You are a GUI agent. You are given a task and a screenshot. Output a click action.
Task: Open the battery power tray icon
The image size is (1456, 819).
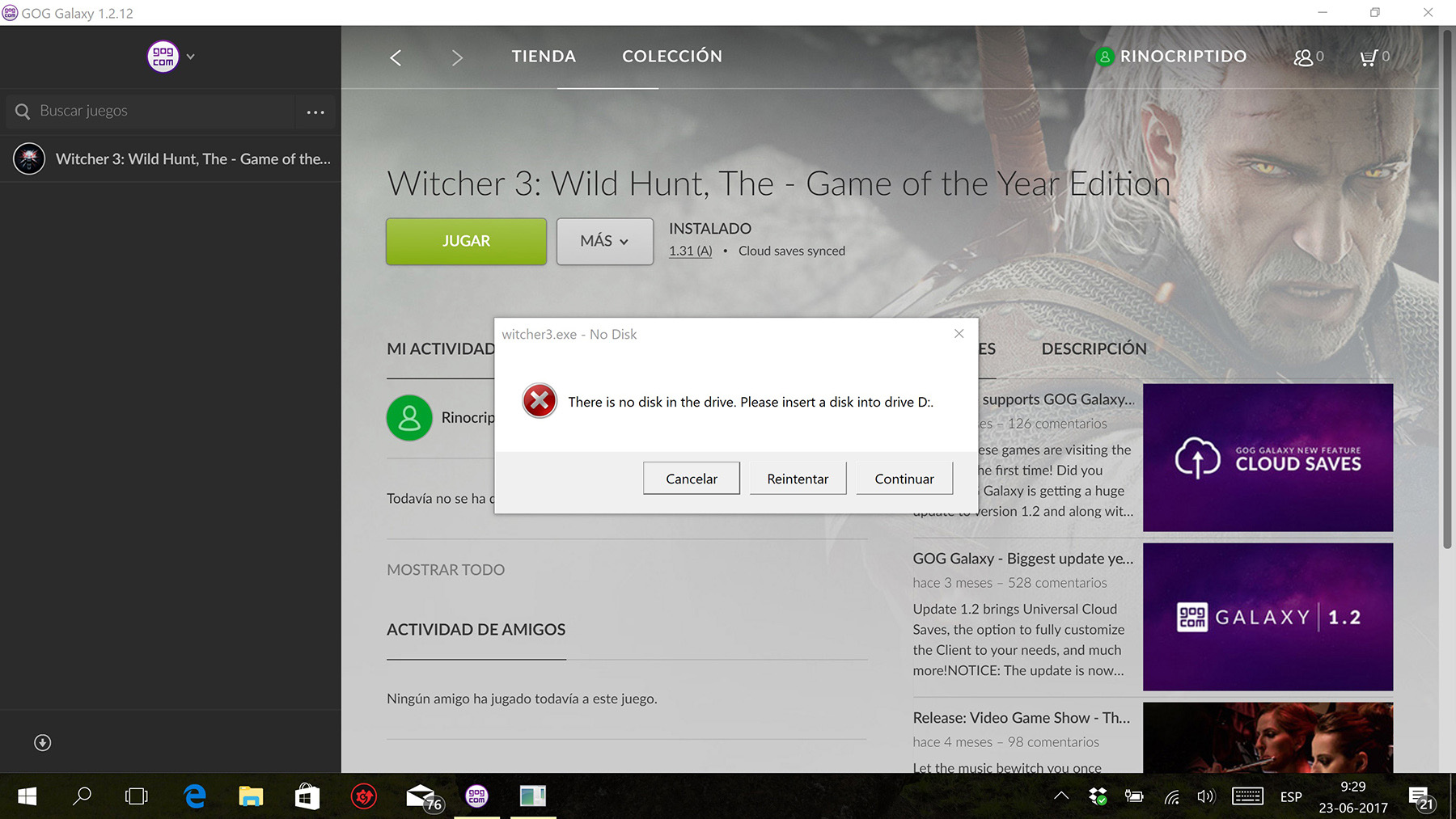coord(1134,796)
